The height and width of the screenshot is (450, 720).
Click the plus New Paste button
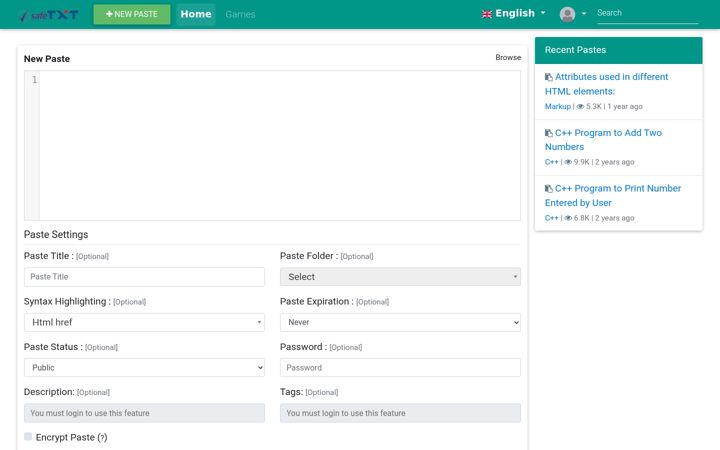point(132,14)
